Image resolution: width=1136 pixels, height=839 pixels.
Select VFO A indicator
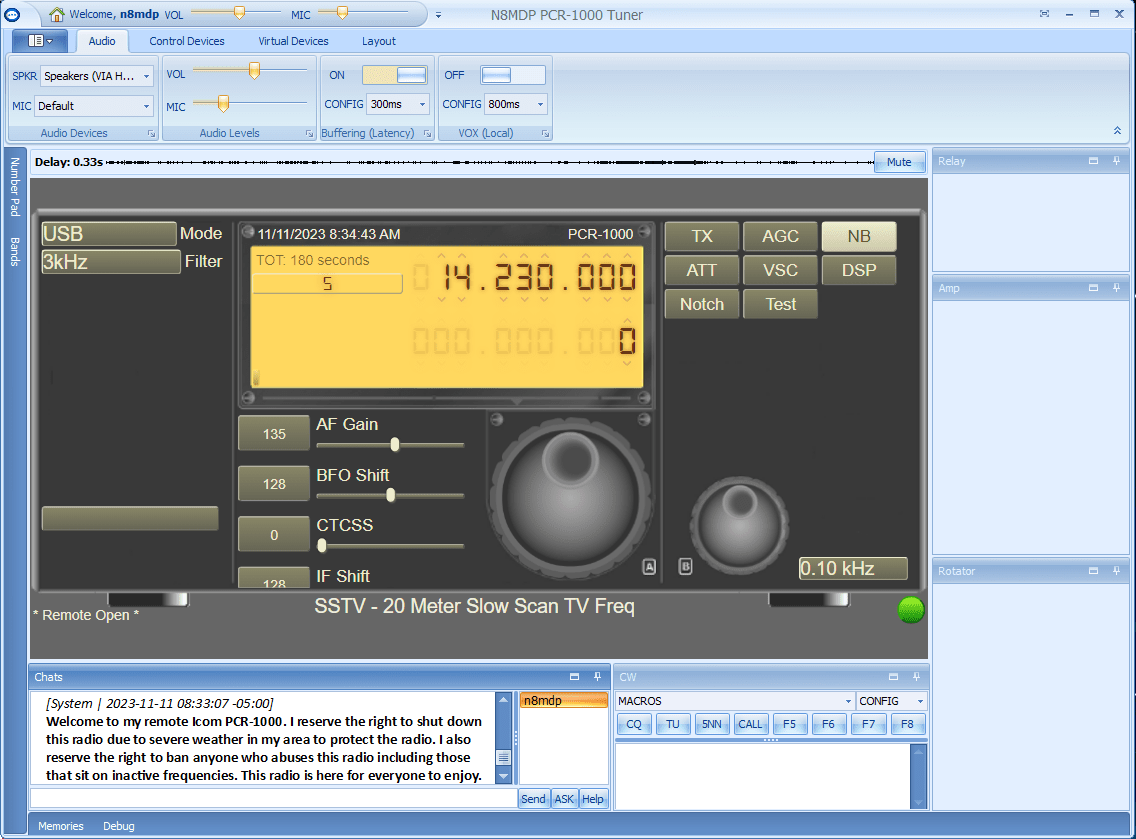click(649, 567)
